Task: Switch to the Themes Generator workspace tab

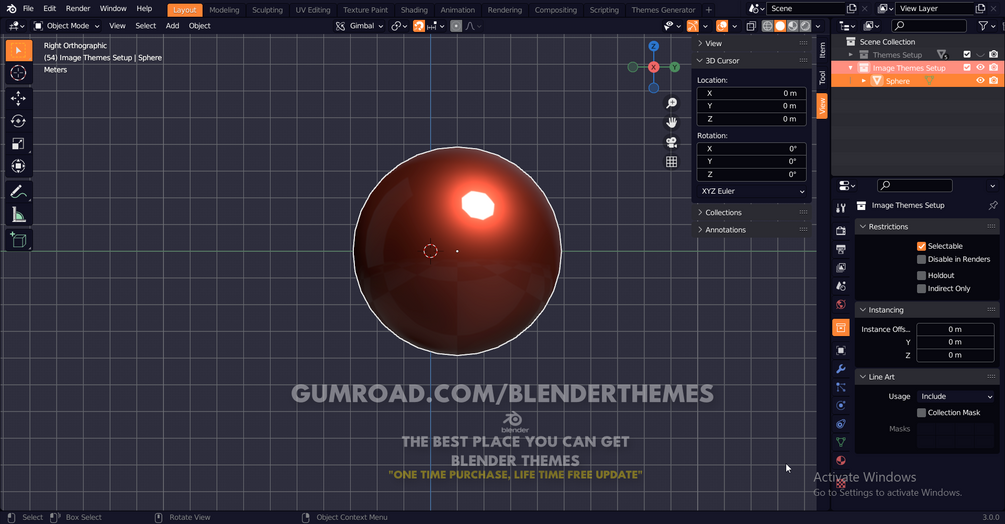Action: (x=663, y=10)
